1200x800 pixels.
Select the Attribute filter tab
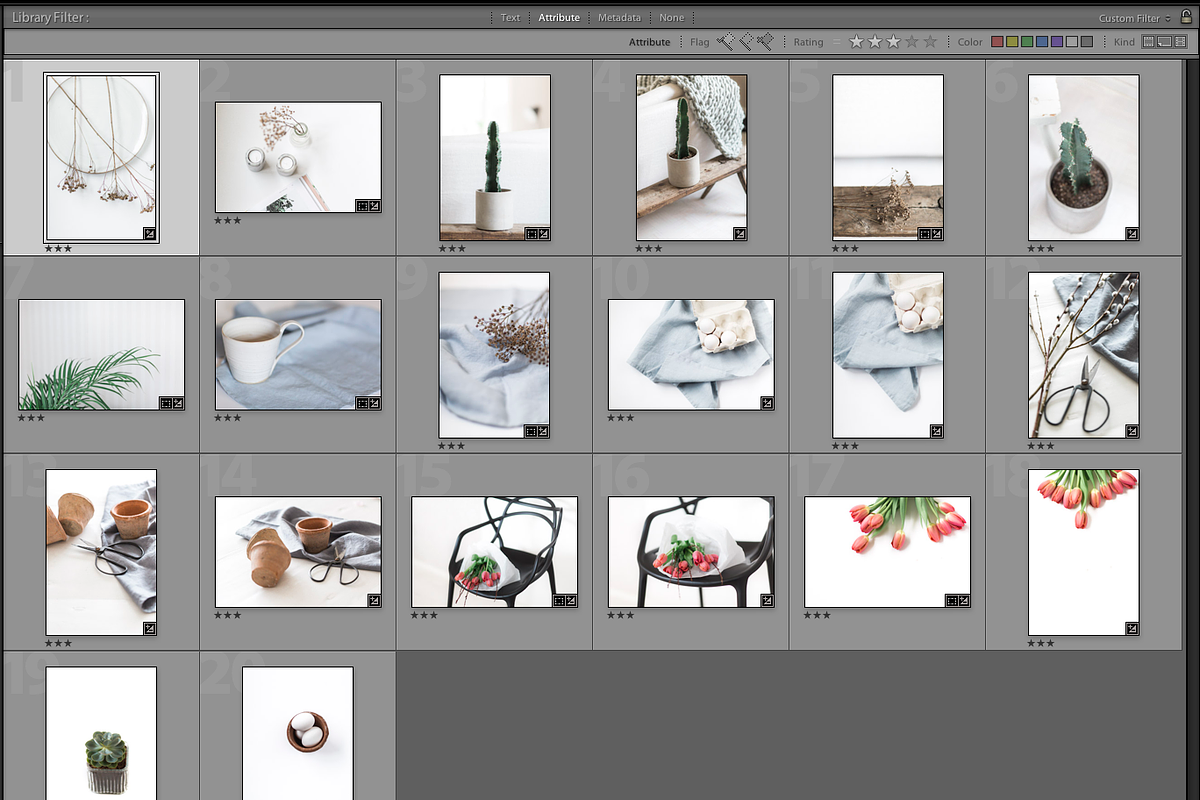pyautogui.click(x=559, y=18)
